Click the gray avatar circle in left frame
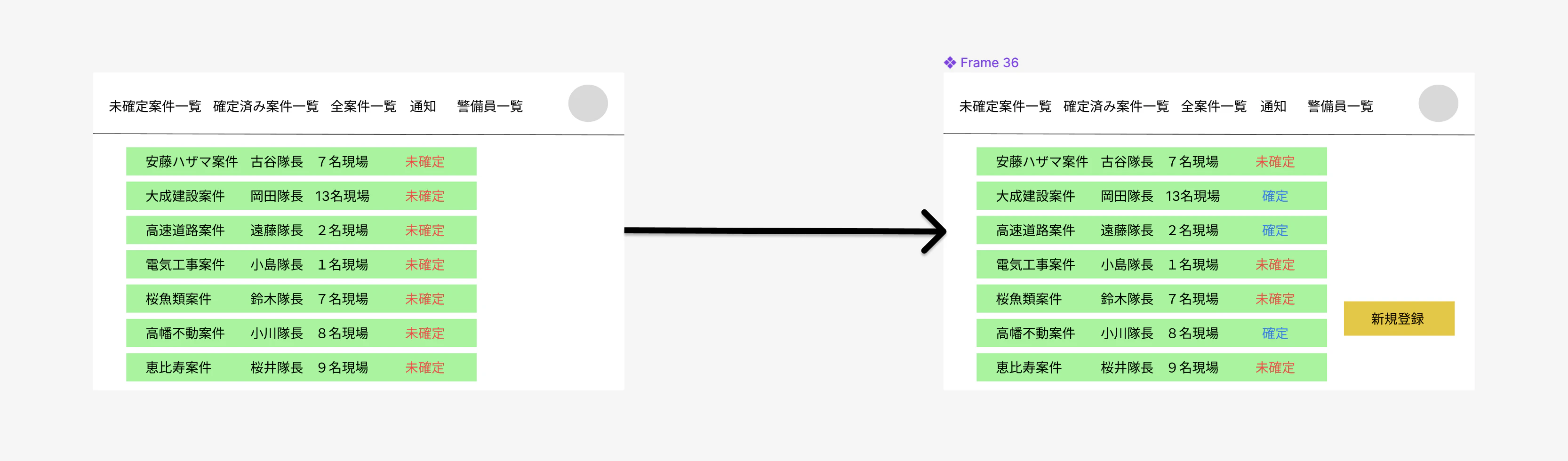 point(587,103)
